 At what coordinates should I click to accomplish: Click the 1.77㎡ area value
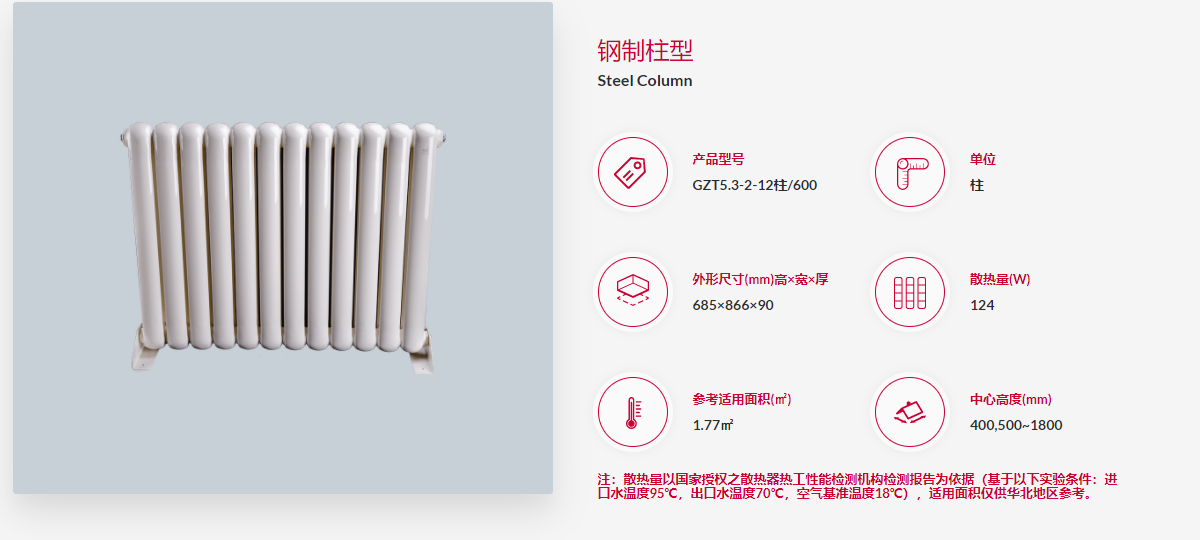tap(713, 425)
